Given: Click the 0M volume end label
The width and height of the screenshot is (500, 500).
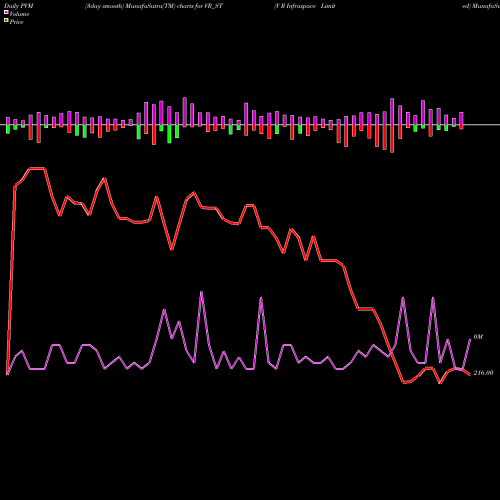Looking at the screenshot, I should (x=478, y=337).
